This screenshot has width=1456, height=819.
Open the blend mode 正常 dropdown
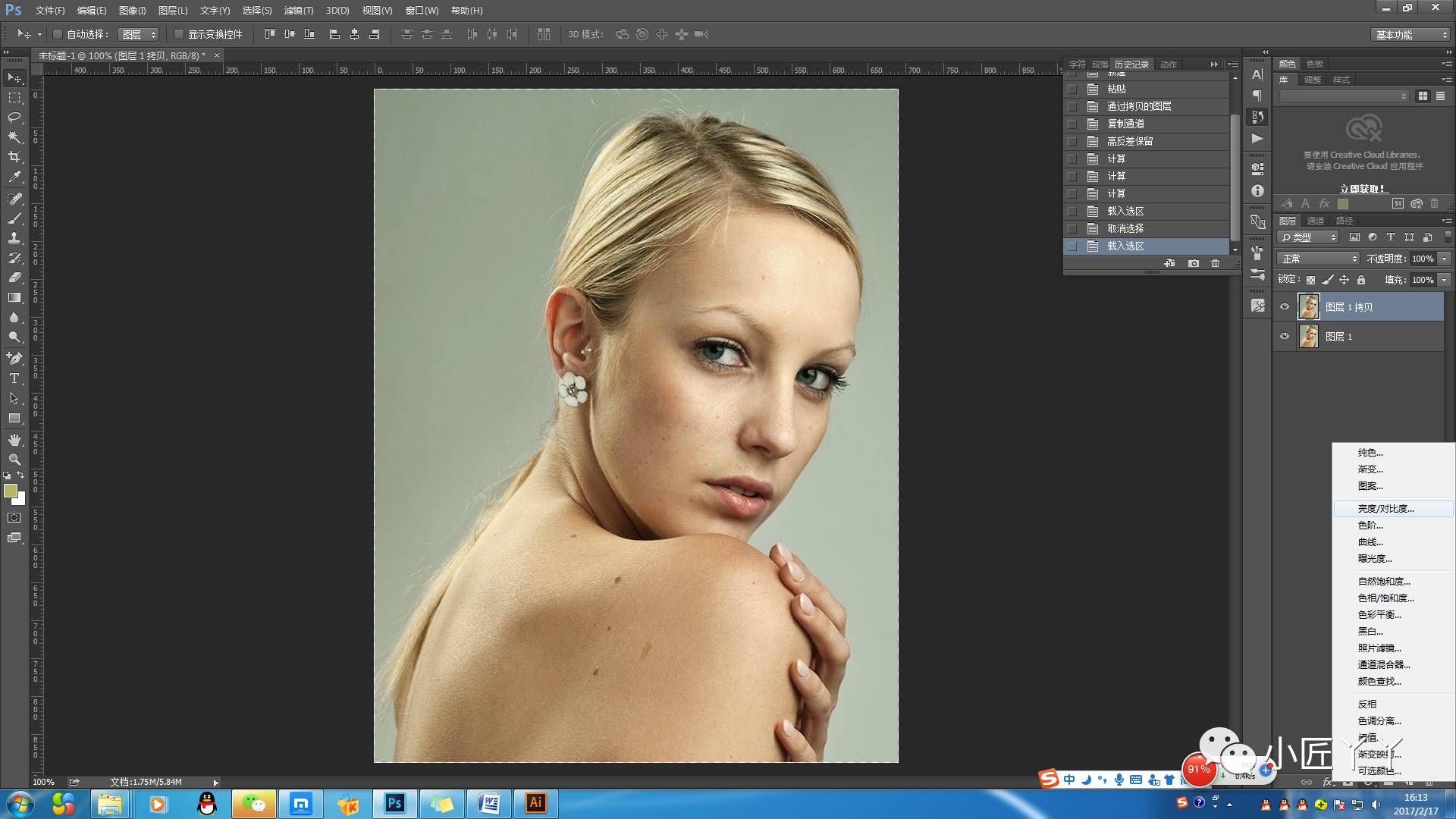coord(1319,259)
